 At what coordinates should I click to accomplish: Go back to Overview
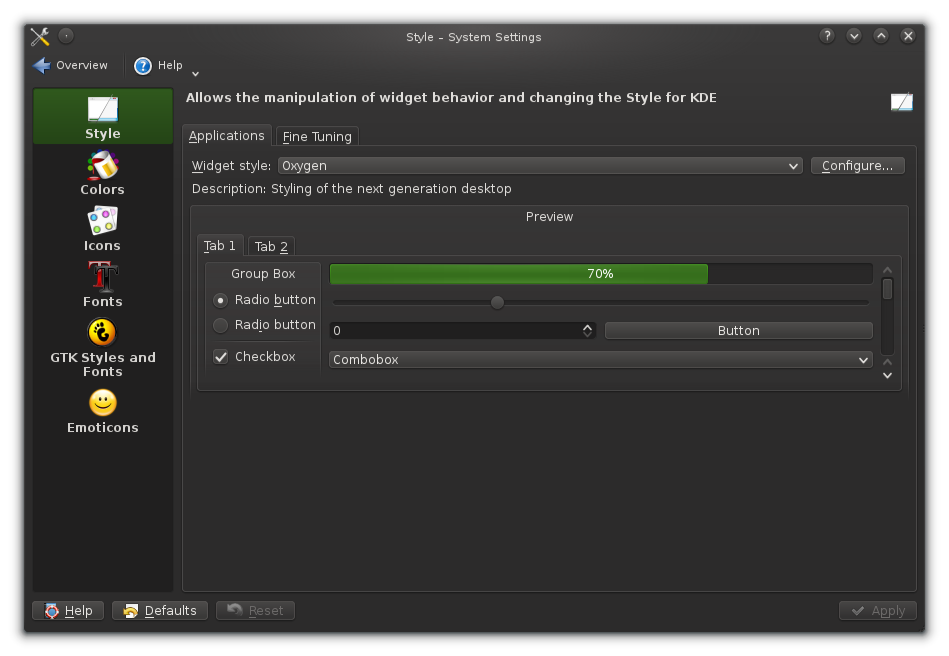(70, 65)
